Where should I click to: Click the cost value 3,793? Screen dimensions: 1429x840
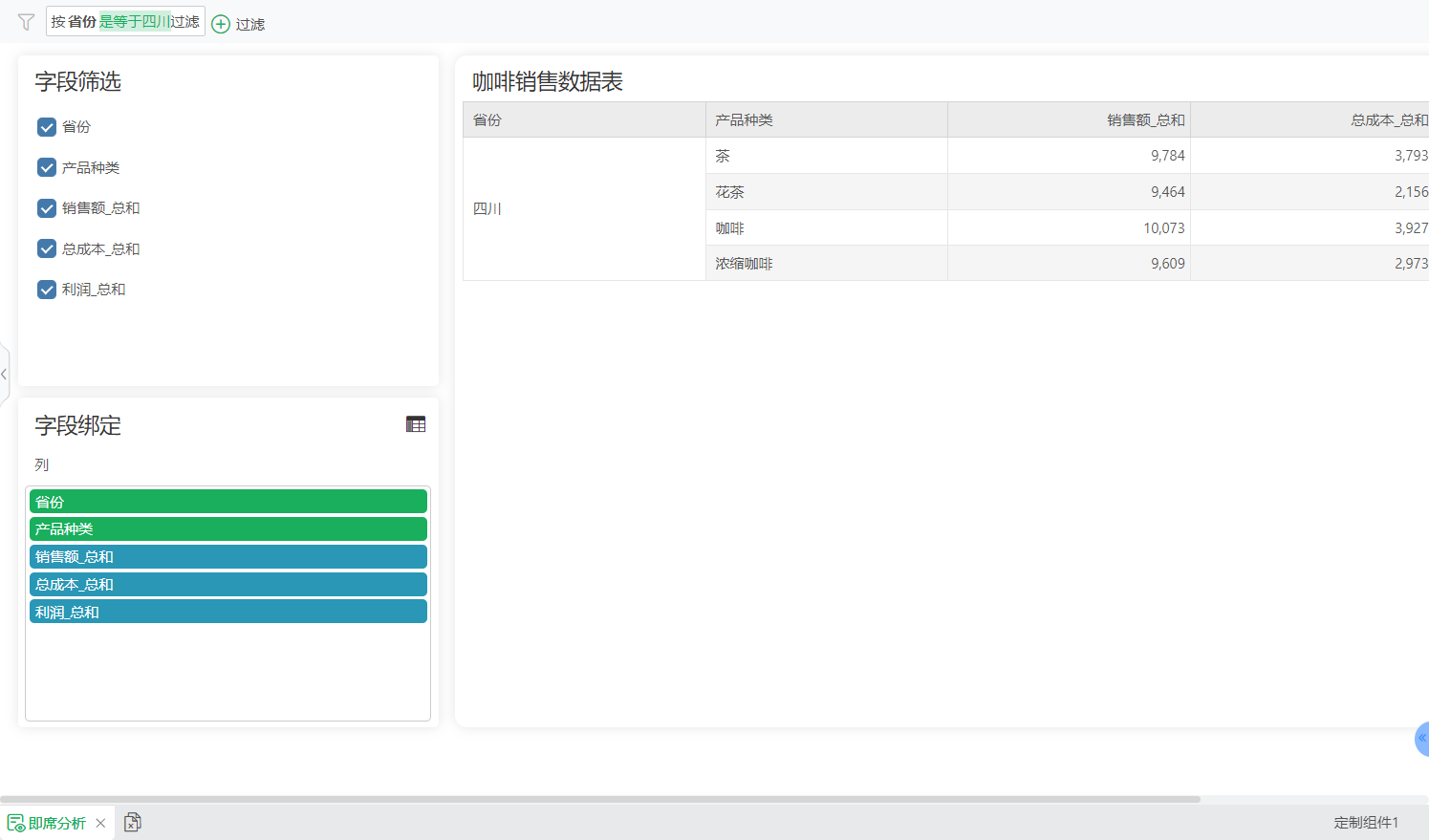pos(1310,156)
